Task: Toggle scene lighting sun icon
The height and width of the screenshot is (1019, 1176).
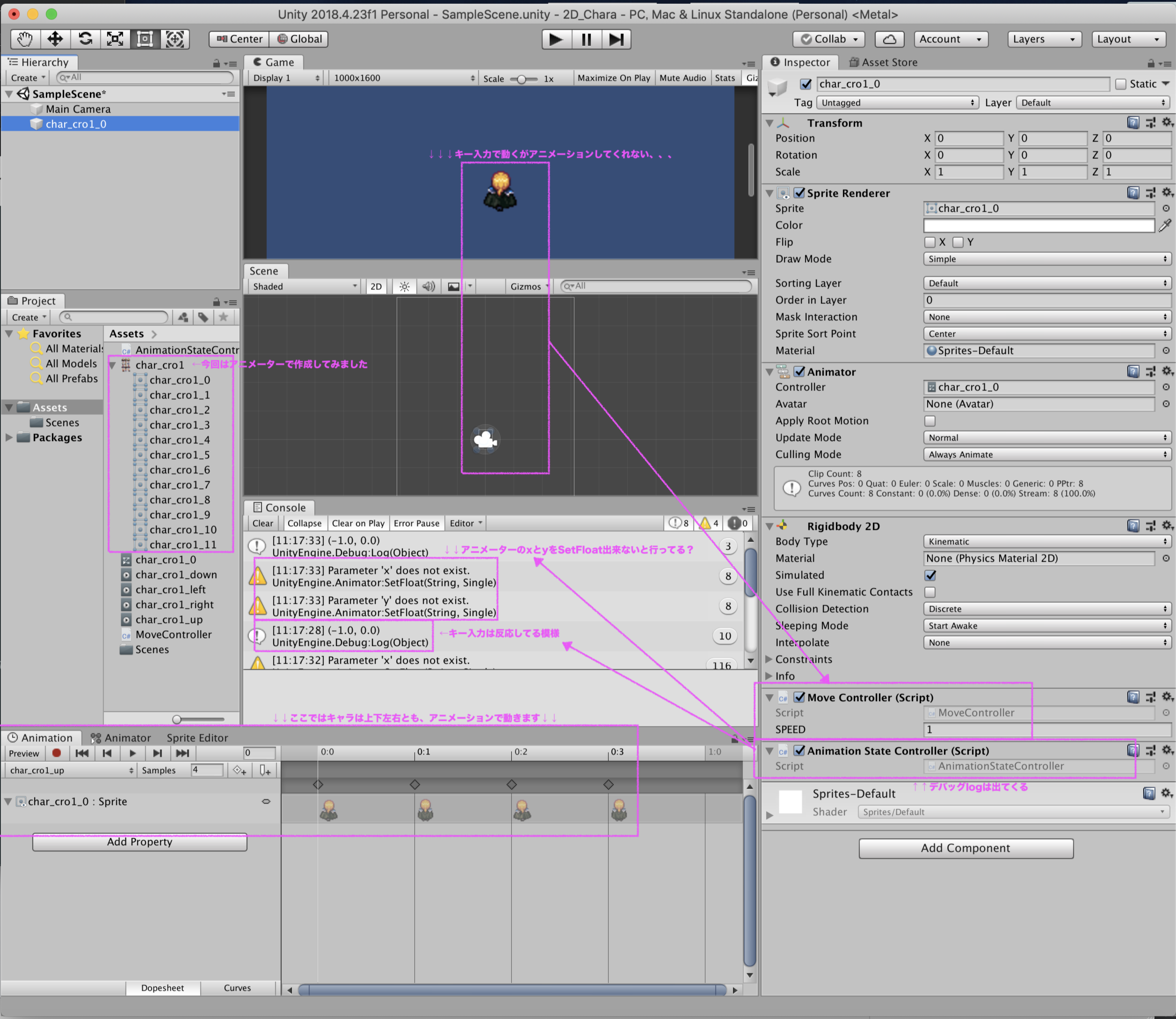Action: pyautogui.click(x=404, y=286)
